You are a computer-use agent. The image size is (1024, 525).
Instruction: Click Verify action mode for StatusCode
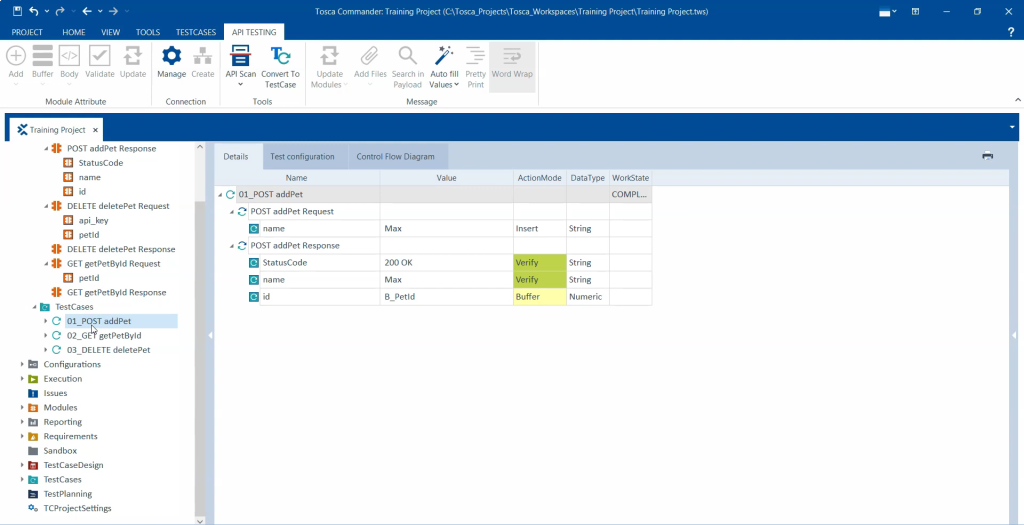coord(539,262)
